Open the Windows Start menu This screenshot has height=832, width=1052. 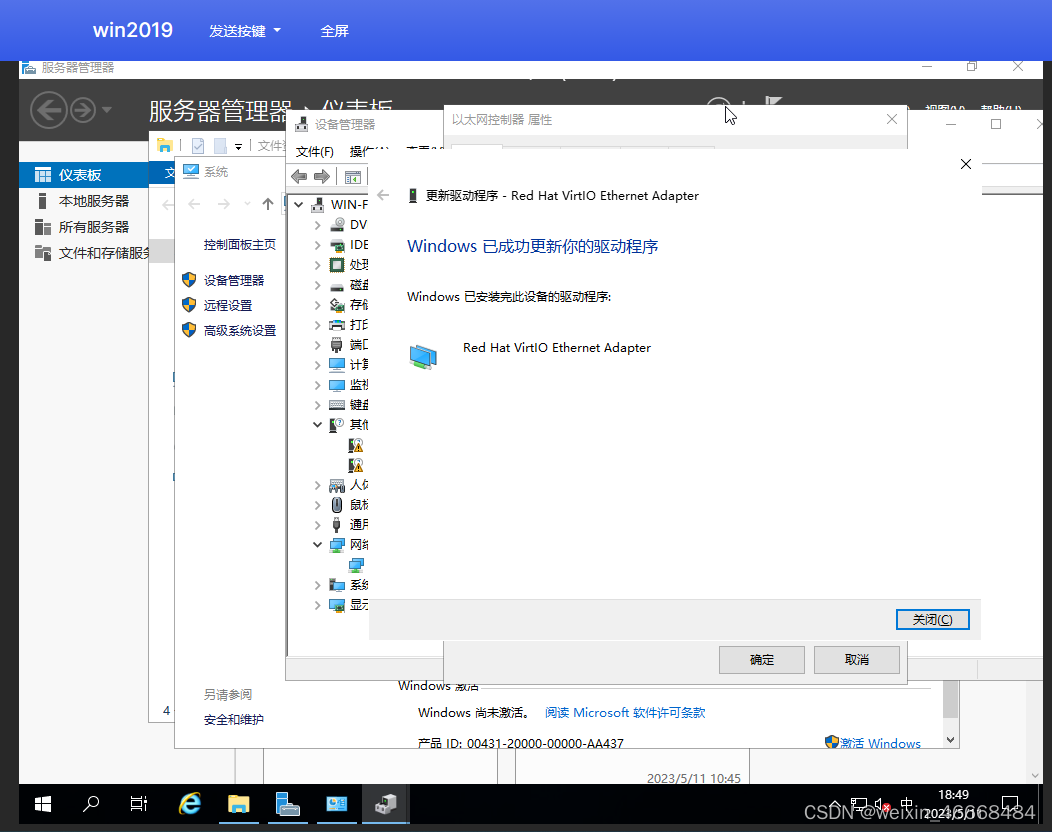(43, 804)
